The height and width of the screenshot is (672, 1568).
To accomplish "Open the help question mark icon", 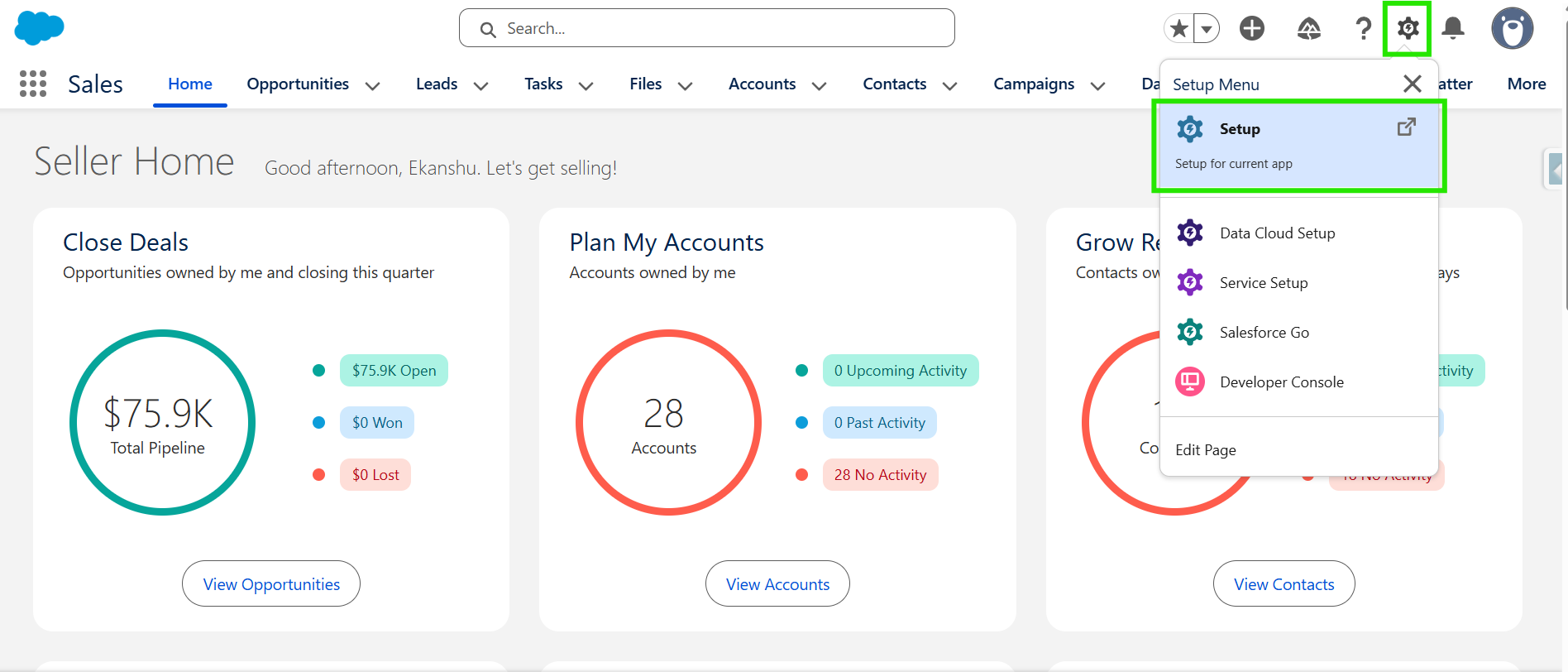I will coord(1363,28).
